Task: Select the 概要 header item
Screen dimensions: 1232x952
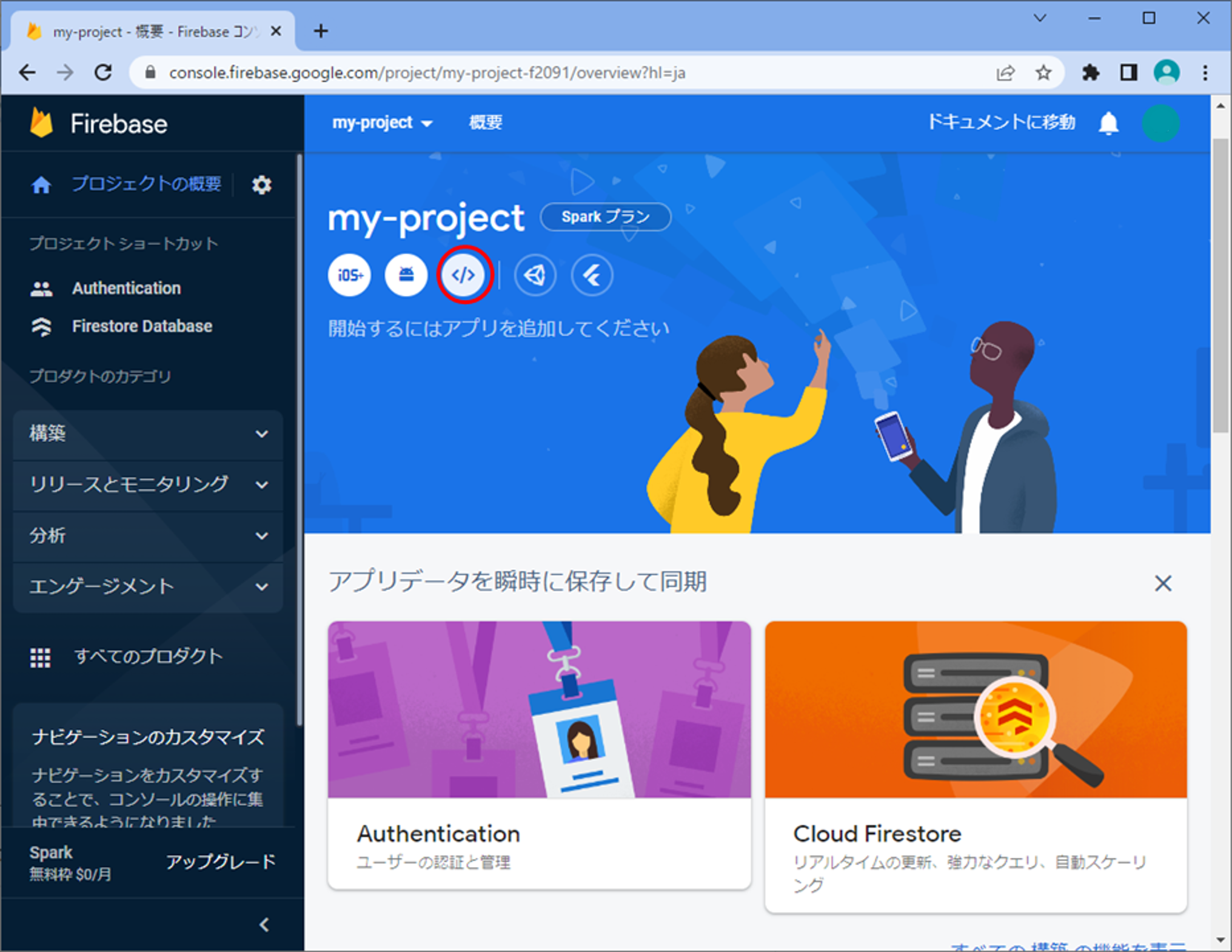Action: [x=486, y=123]
